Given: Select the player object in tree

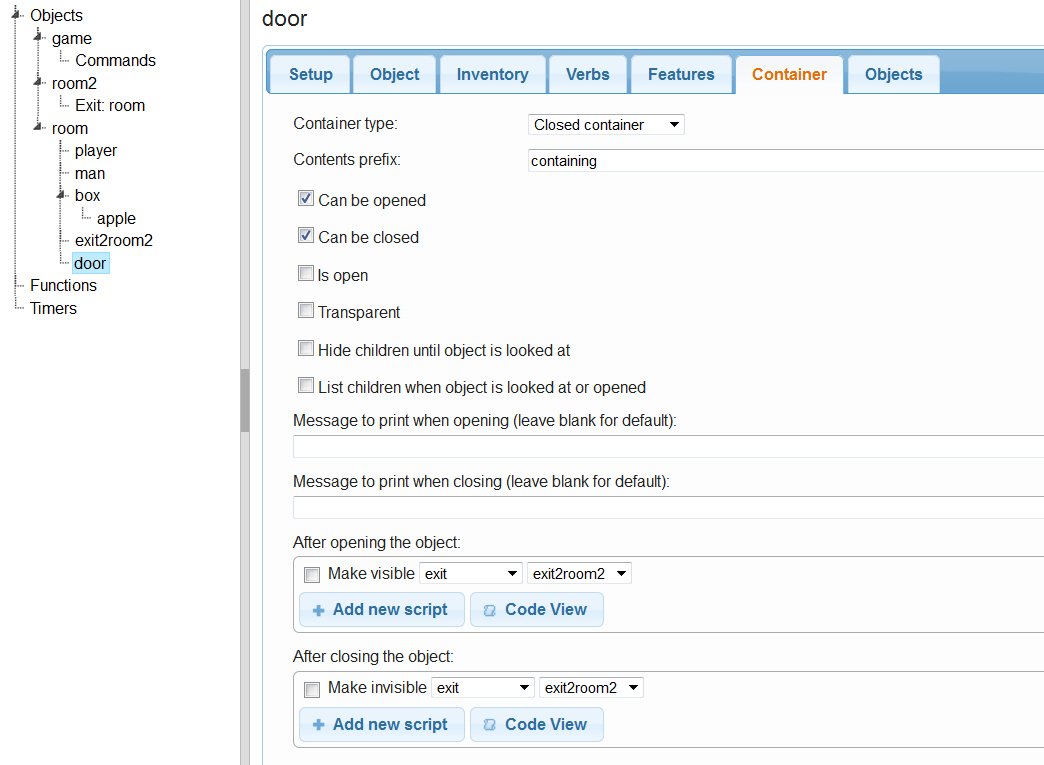Looking at the screenshot, I should pos(96,150).
